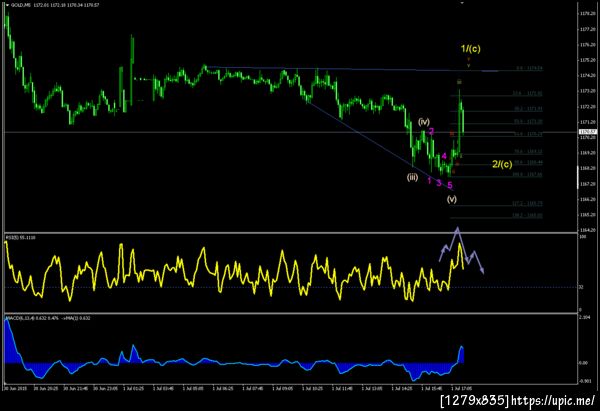The image size is (600, 411).
Task: Click the 1 Jul 01:25 time axis label
Action: (x=134, y=389)
